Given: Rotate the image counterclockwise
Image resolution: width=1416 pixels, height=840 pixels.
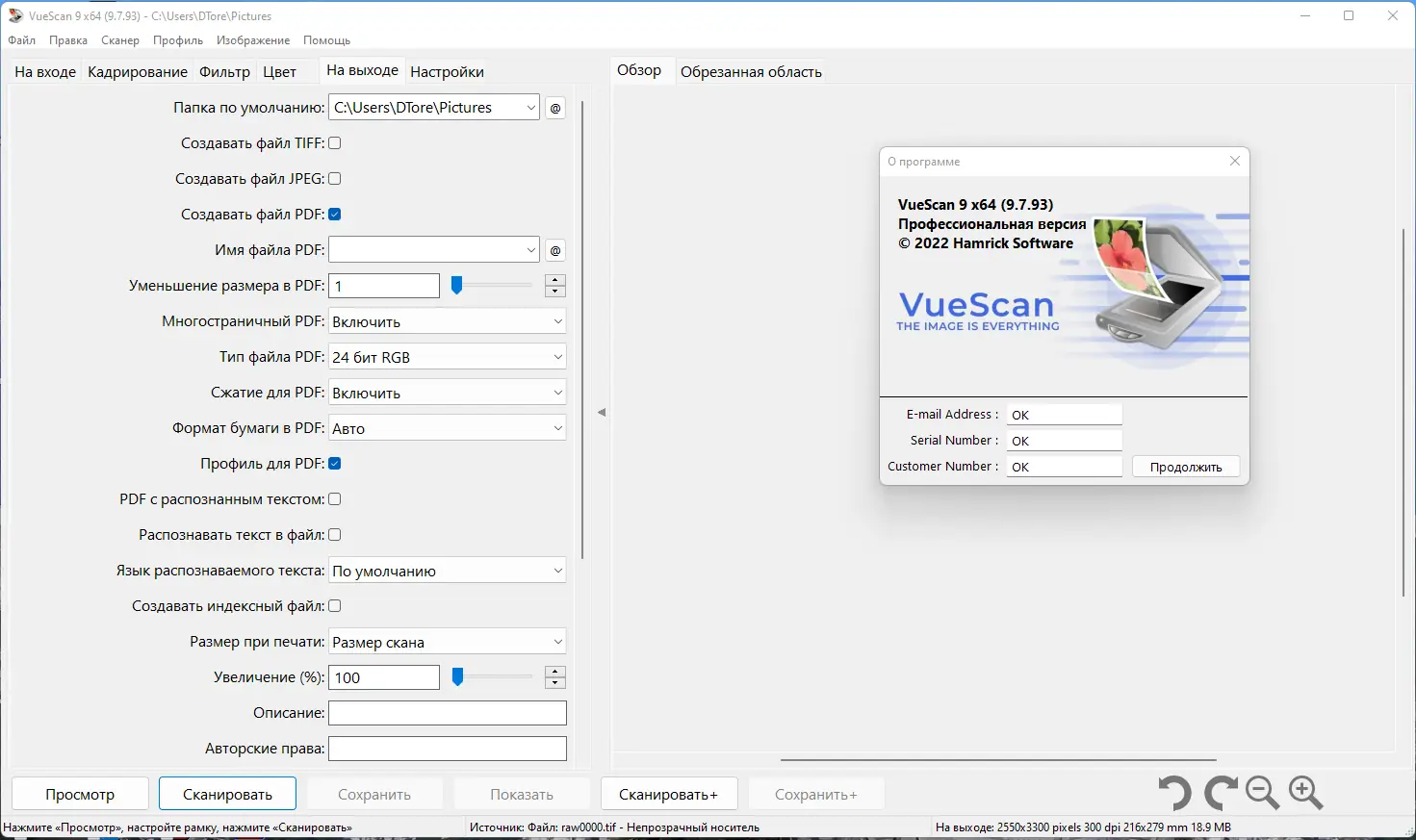Looking at the screenshot, I should pyautogui.click(x=1173, y=793).
